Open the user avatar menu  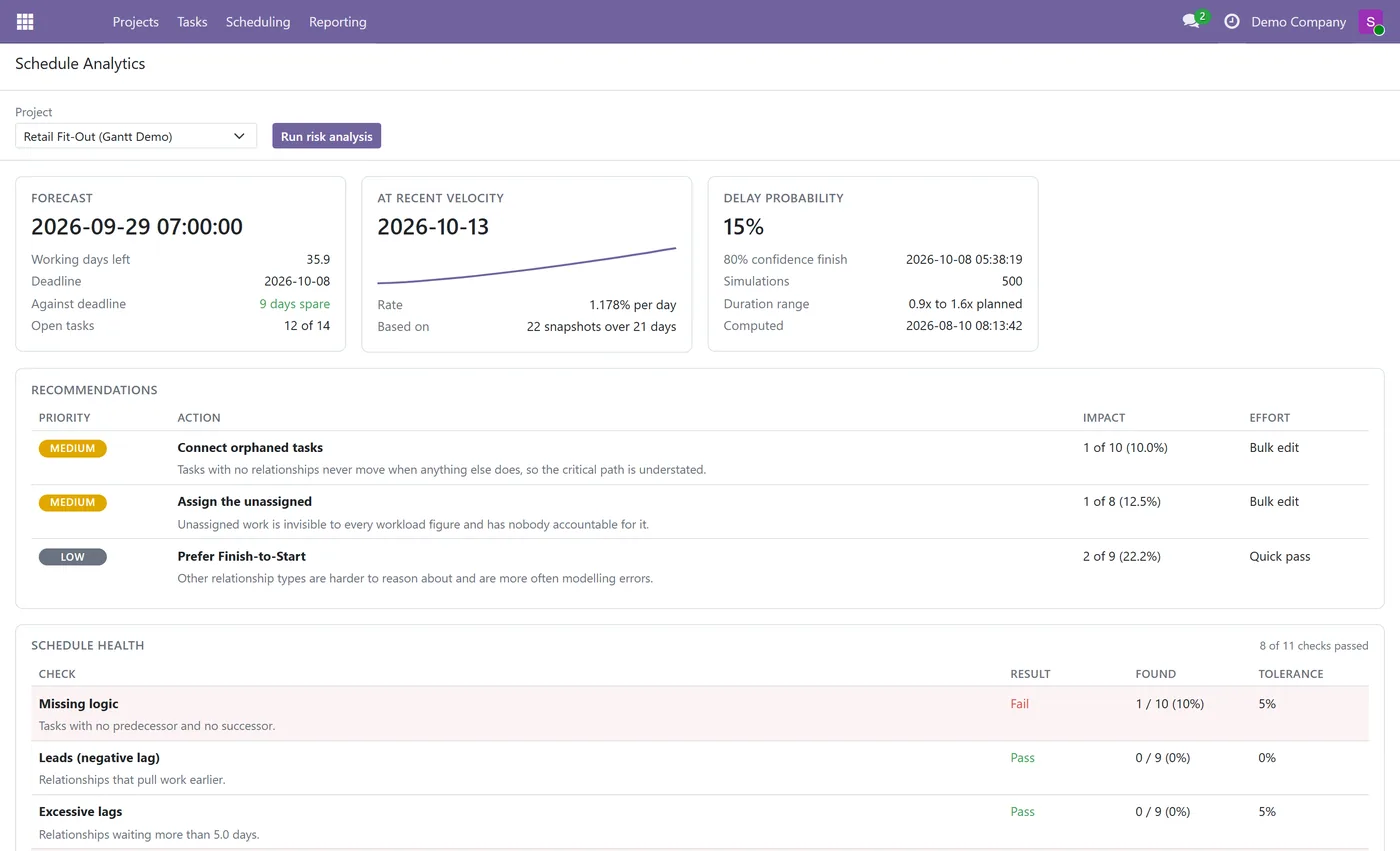tap(1370, 22)
